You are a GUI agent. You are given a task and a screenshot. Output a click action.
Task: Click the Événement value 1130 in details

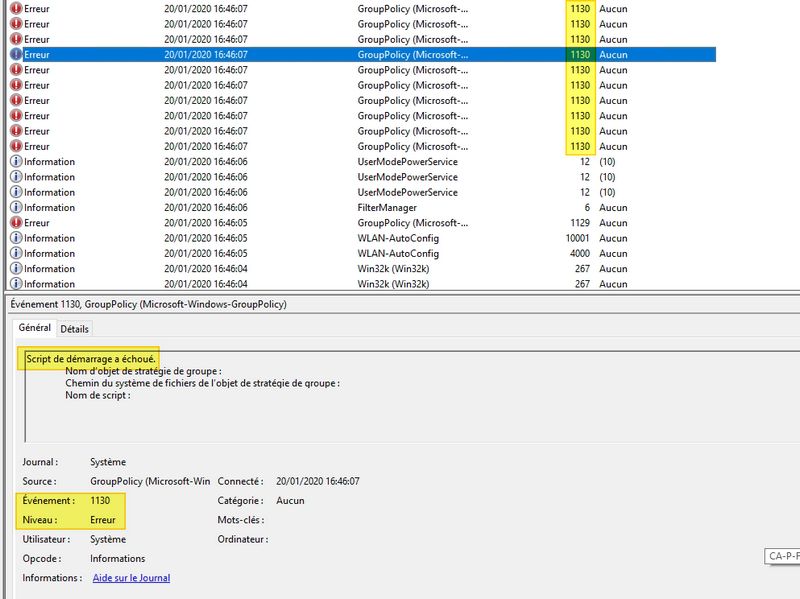click(x=100, y=501)
